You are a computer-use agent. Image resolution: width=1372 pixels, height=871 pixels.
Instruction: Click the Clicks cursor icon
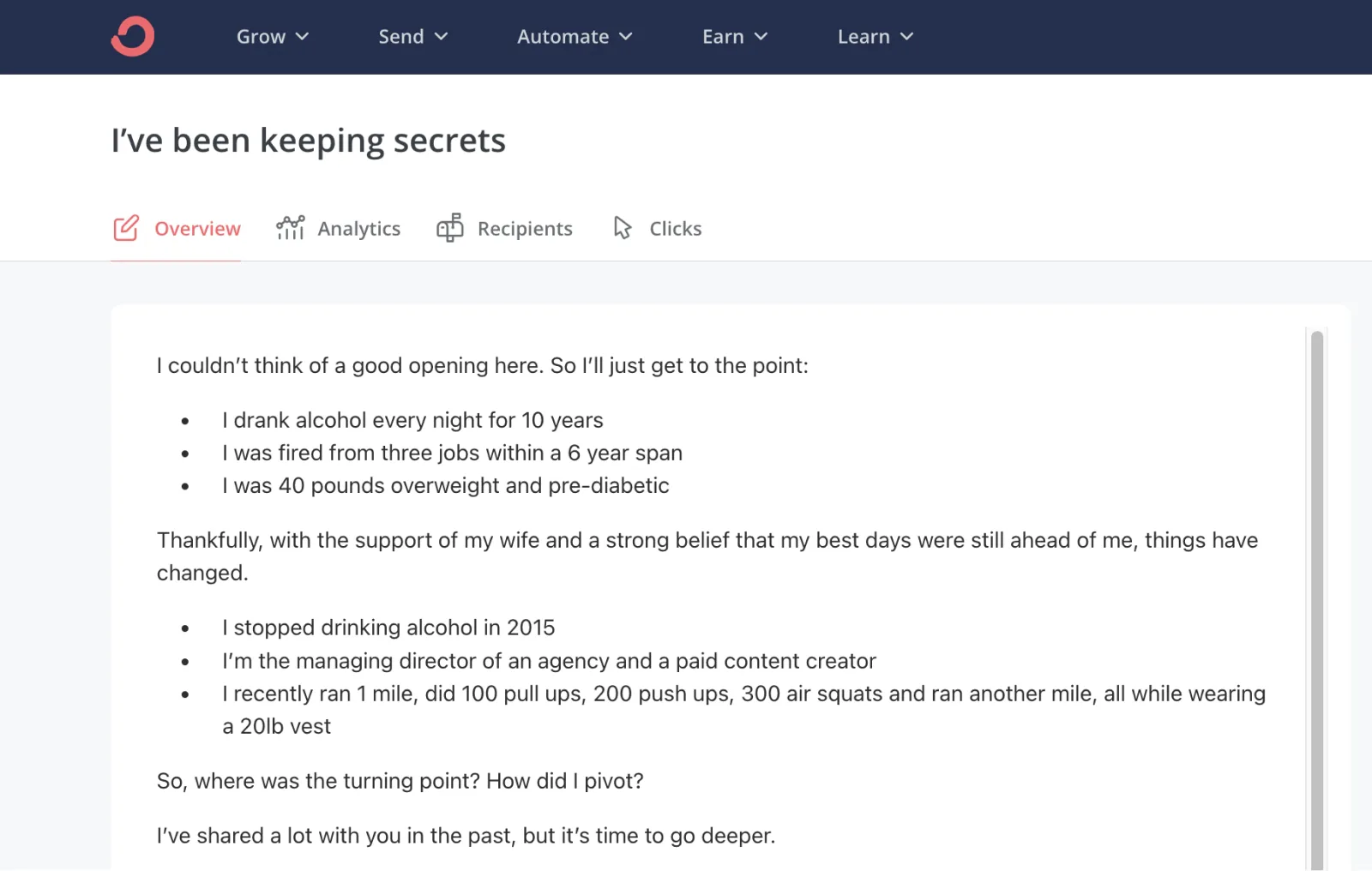click(x=623, y=228)
